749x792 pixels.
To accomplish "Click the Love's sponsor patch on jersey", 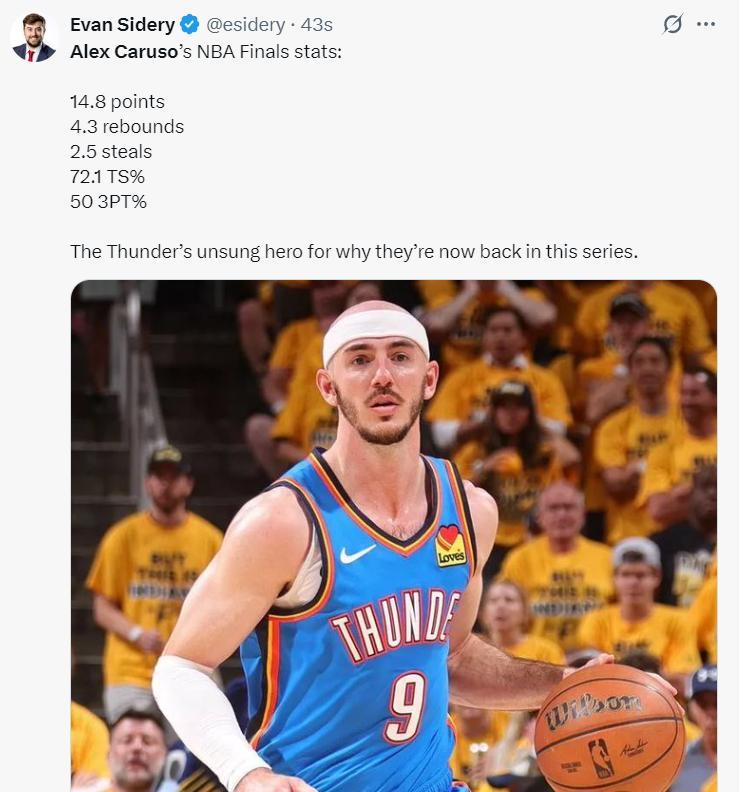I will 451,545.
